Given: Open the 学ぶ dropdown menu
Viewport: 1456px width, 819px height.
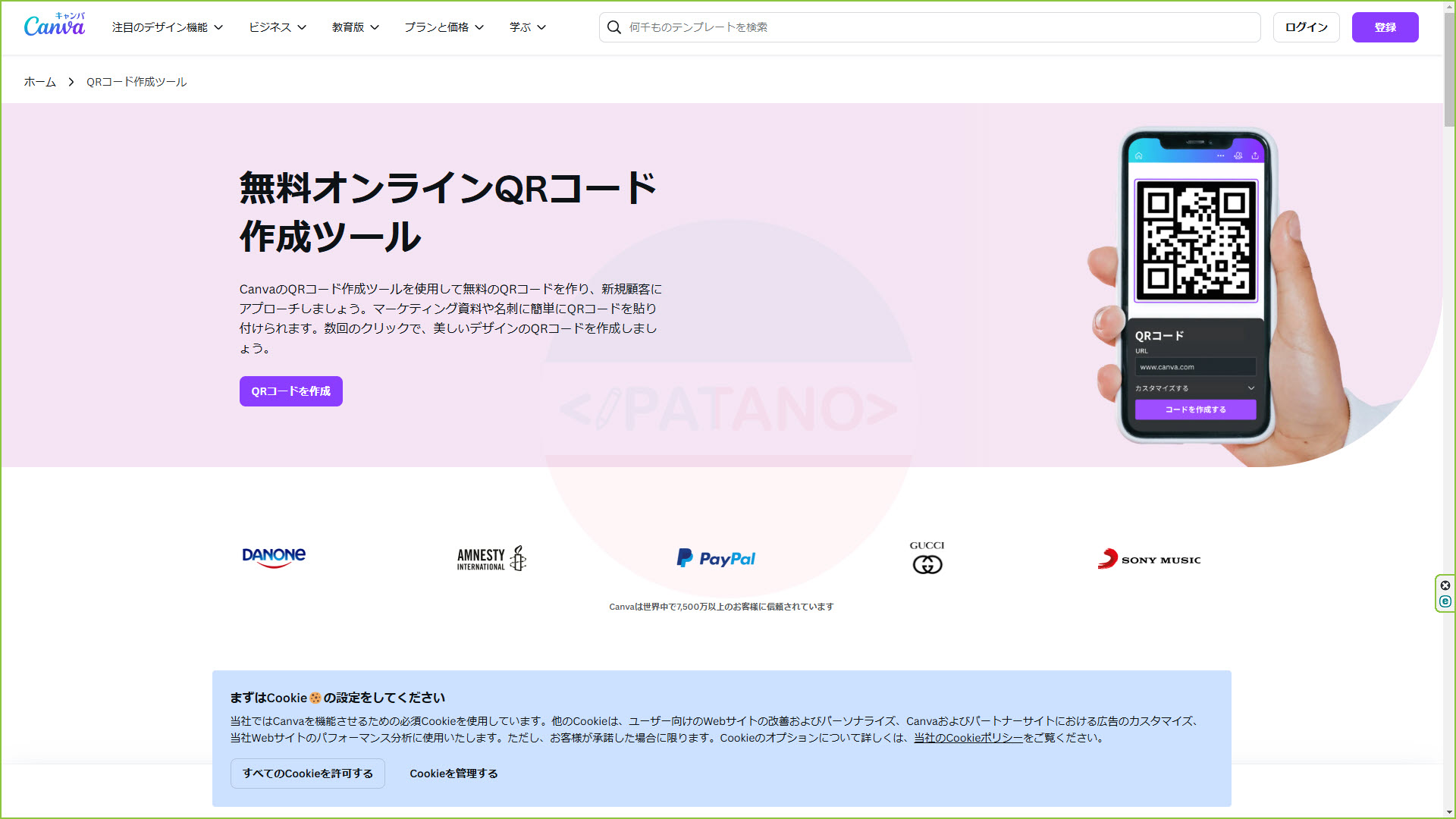Looking at the screenshot, I should click(528, 27).
